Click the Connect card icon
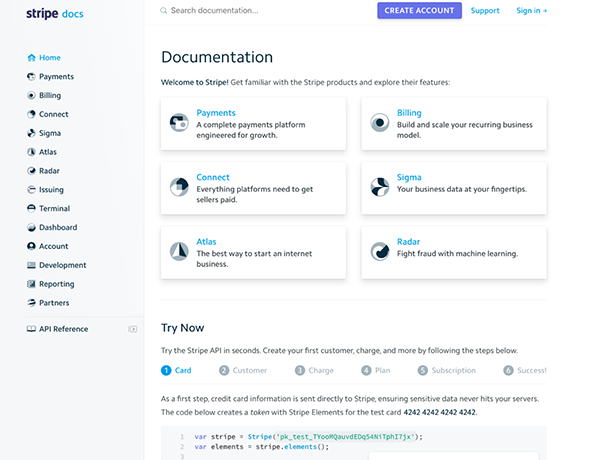 click(x=179, y=187)
